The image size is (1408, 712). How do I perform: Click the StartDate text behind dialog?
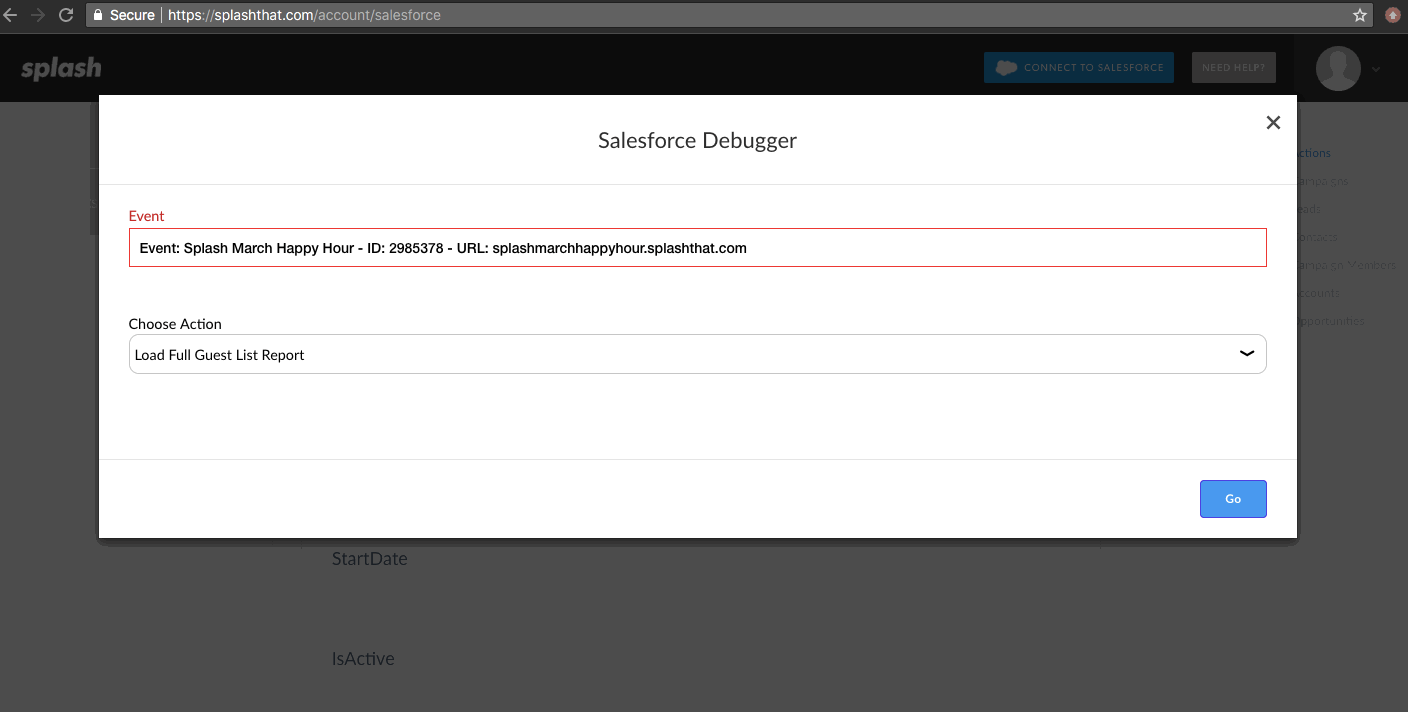[370, 559]
